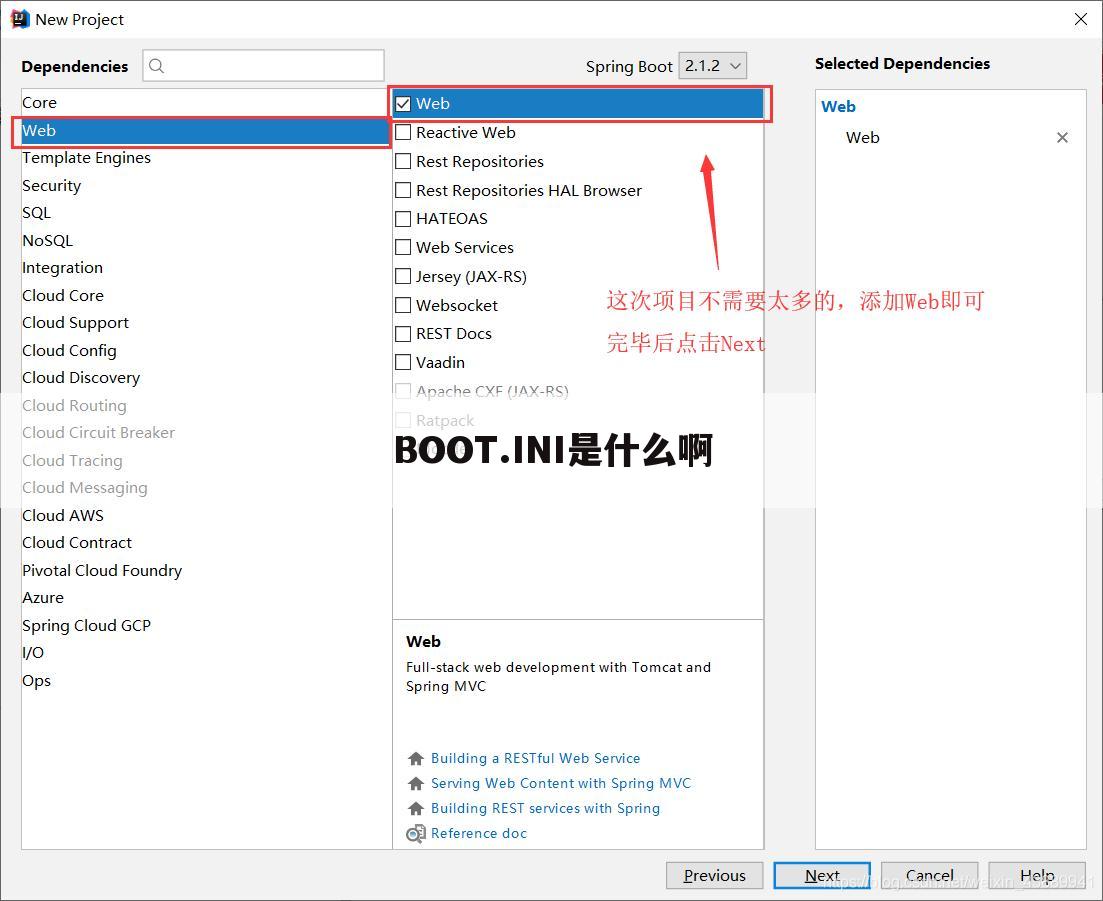Select the Azure category
Viewport: 1103px width, 901px height.
point(205,598)
